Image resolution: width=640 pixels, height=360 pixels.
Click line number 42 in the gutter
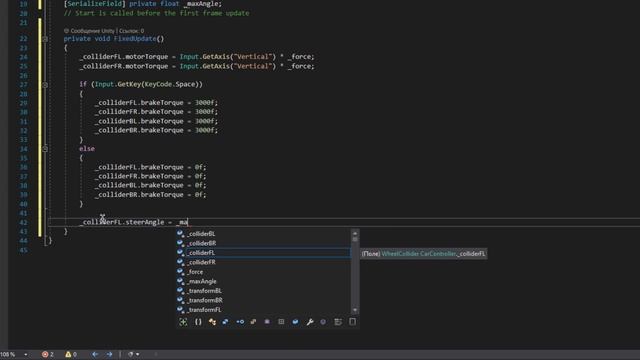point(24,222)
